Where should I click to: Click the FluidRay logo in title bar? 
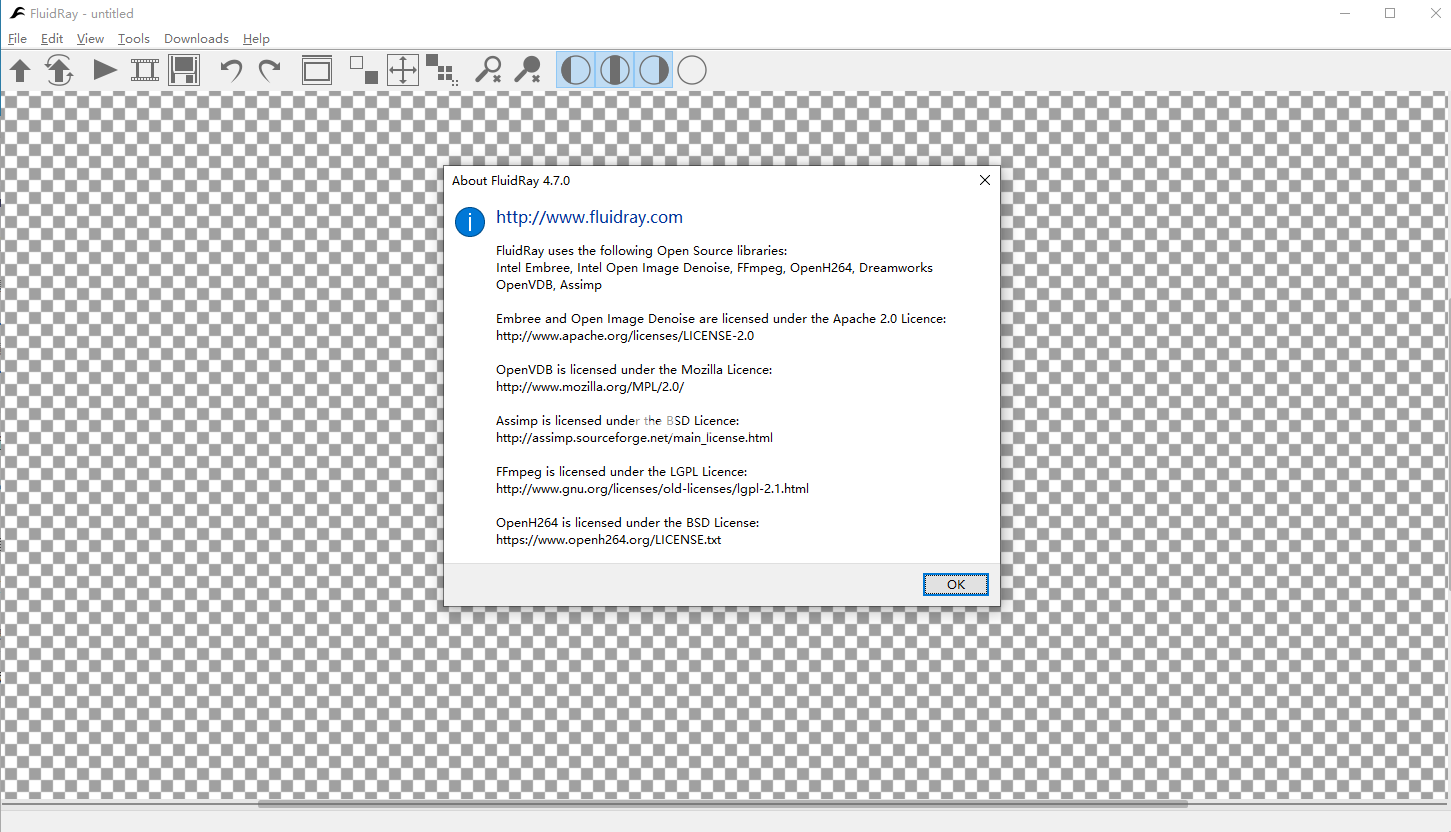coord(17,13)
